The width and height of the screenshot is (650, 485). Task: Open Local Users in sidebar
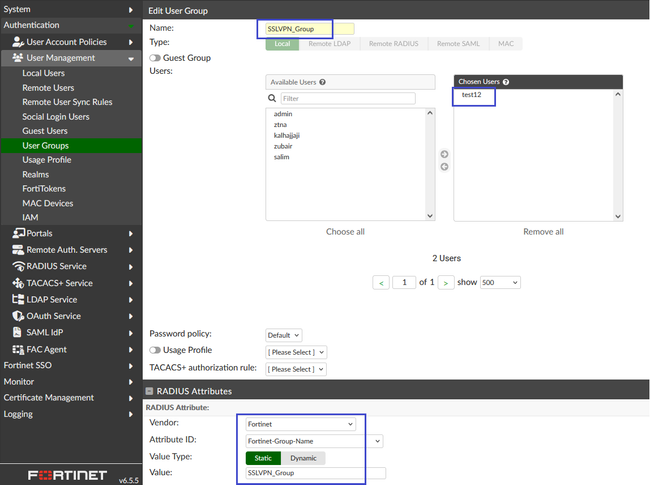pos(44,73)
